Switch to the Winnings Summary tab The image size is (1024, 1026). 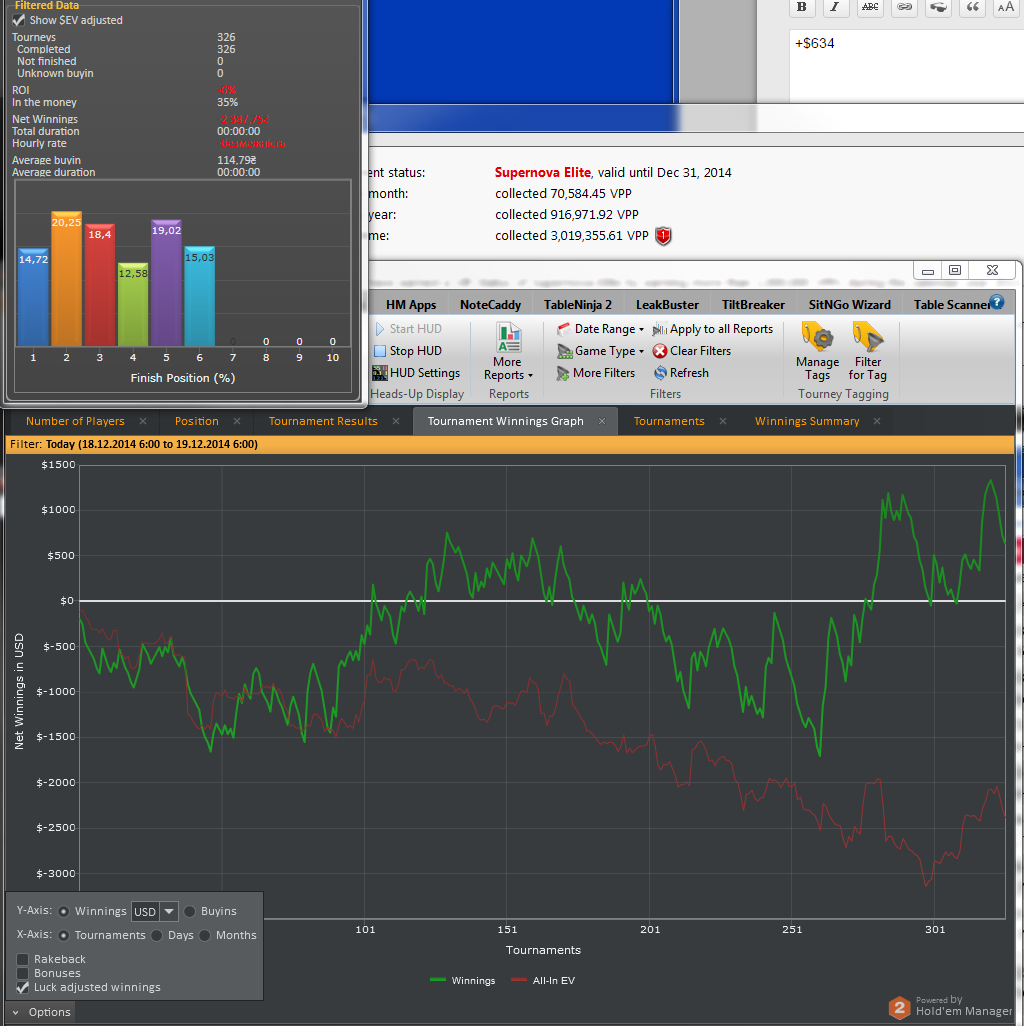(x=807, y=421)
